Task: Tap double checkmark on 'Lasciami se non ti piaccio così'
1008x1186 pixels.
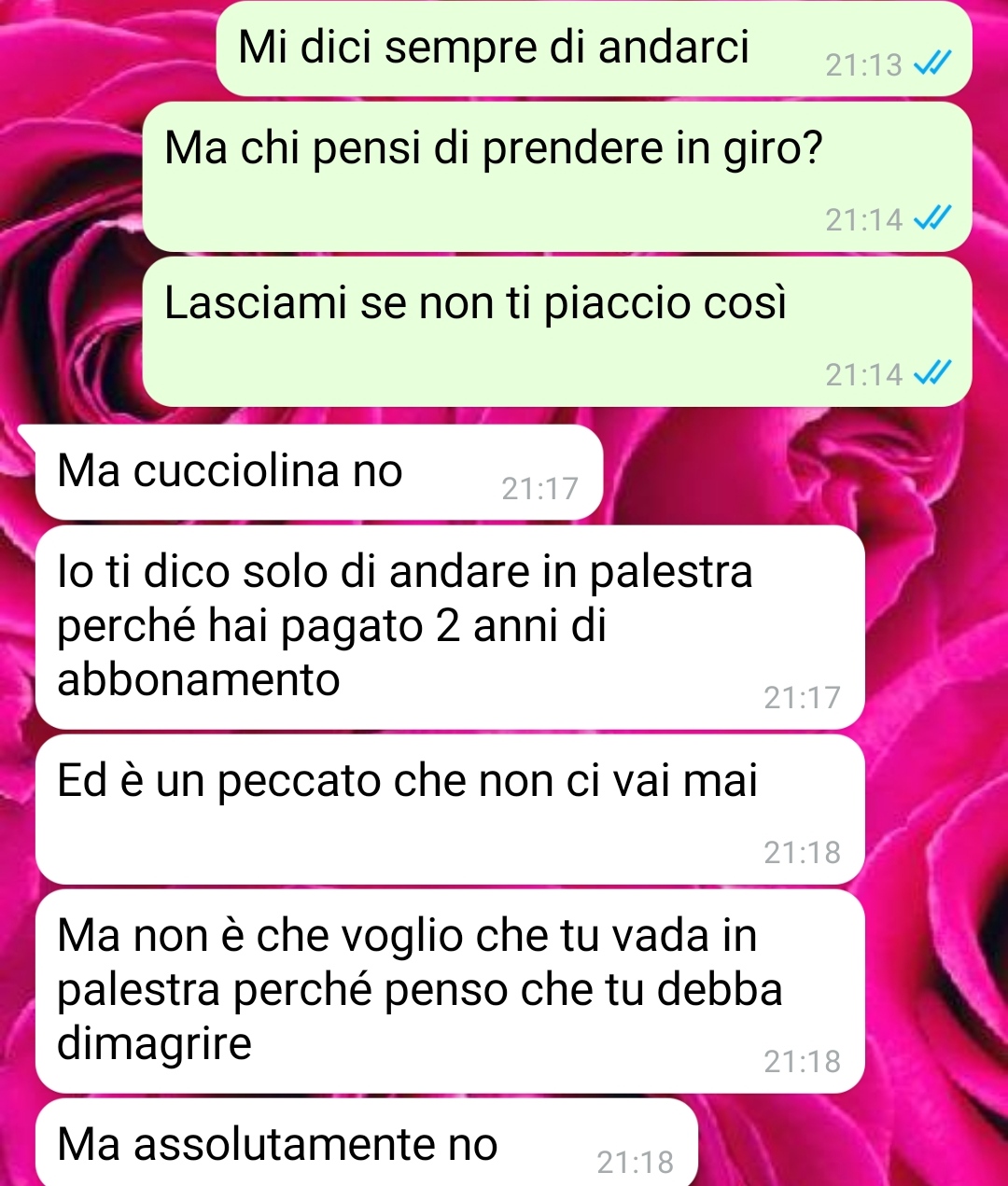Action: [931, 374]
